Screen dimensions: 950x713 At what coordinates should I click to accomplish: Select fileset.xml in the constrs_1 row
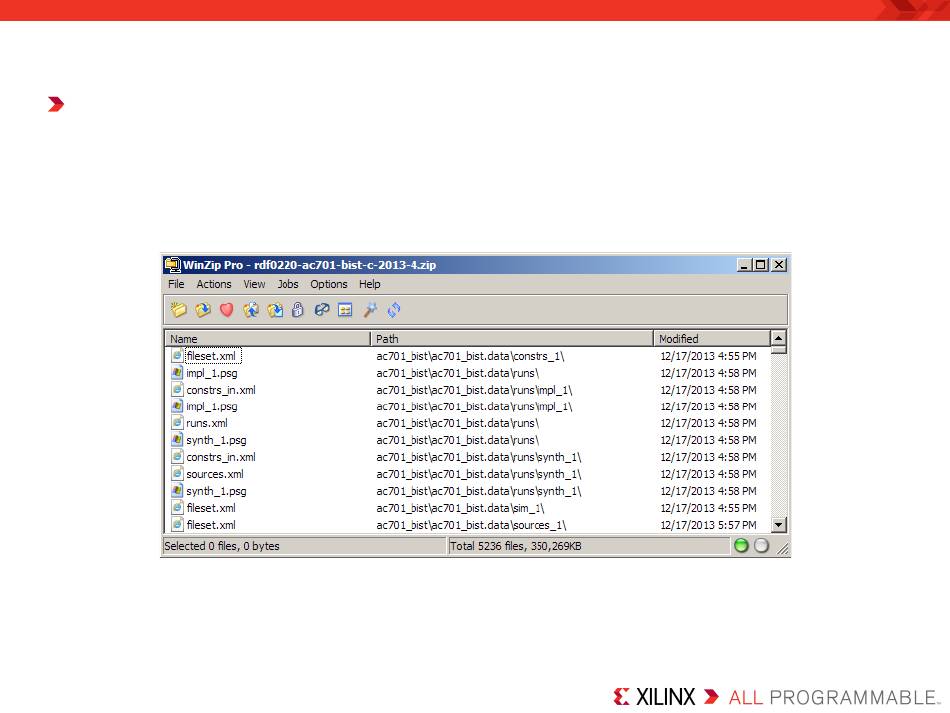click(x=211, y=356)
